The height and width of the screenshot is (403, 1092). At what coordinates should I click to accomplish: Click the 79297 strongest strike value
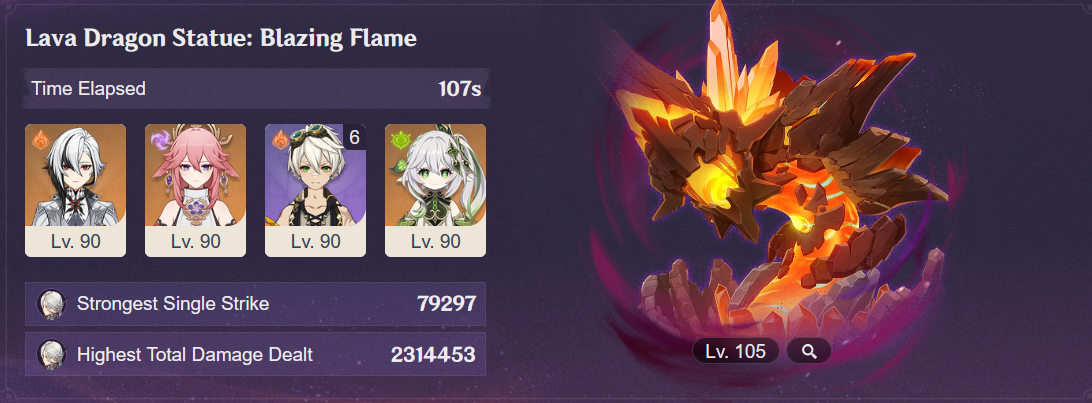click(x=446, y=303)
